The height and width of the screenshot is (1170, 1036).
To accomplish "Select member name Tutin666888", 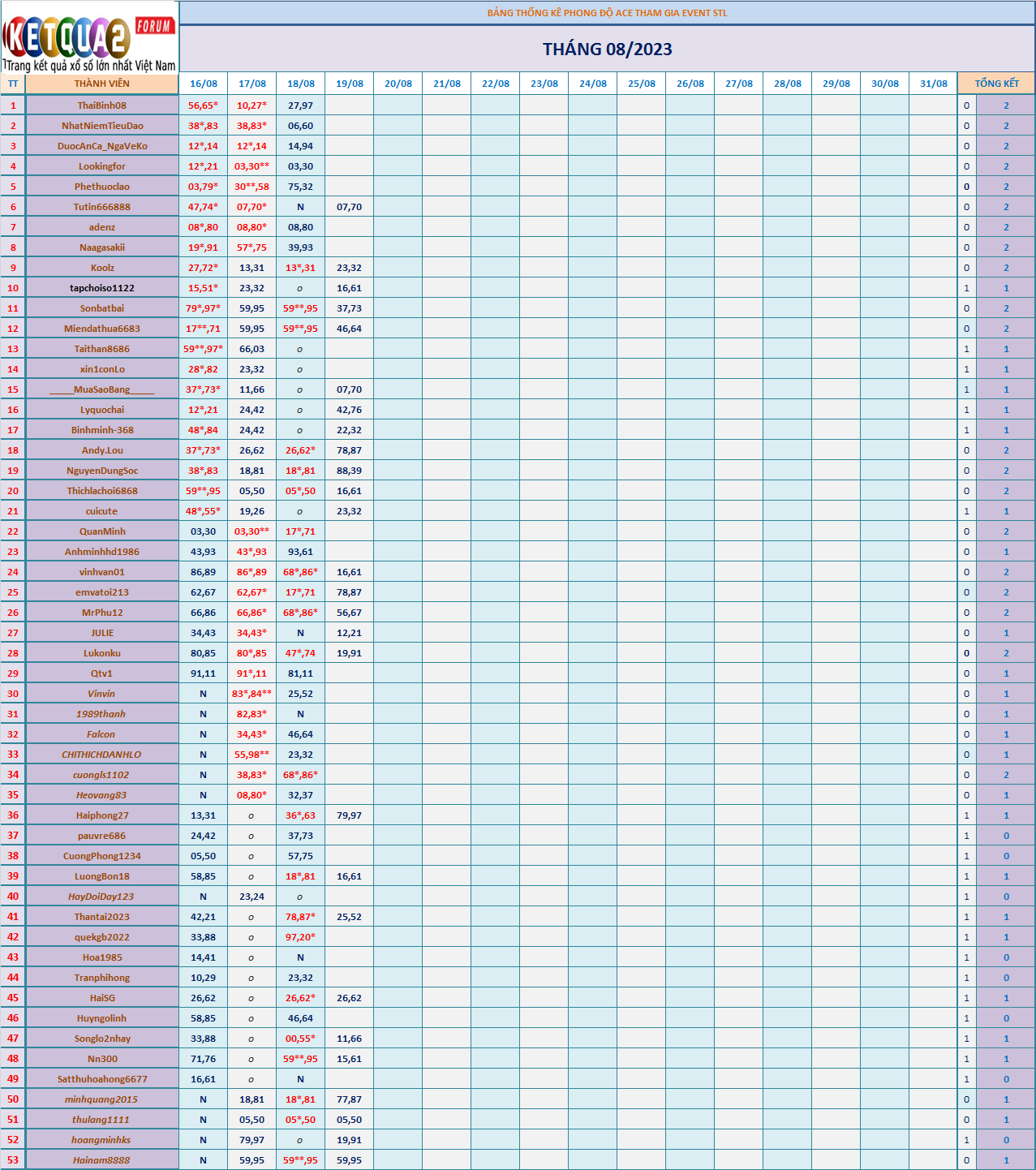I will click(102, 207).
